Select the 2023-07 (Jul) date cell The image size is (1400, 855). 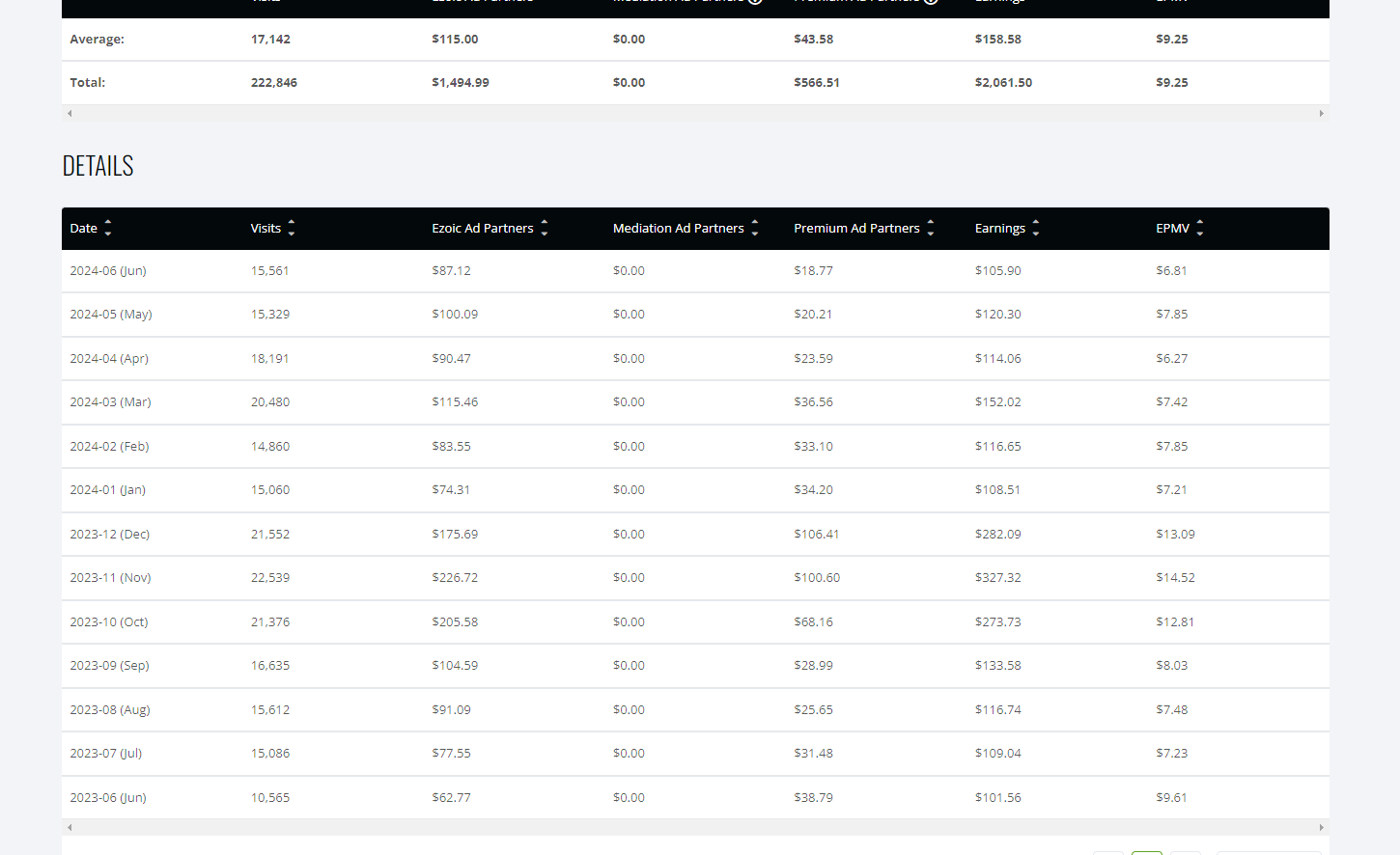pyautogui.click(x=106, y=754)
